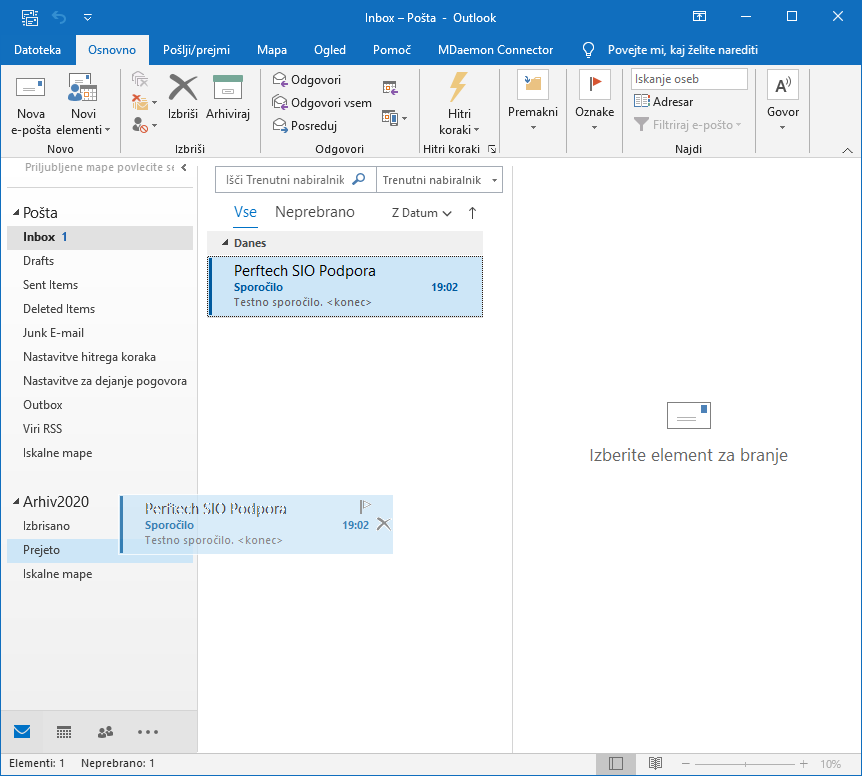Open the Hitri koraki lightning menu
862x776 pixels.
[x=459, y=105]
